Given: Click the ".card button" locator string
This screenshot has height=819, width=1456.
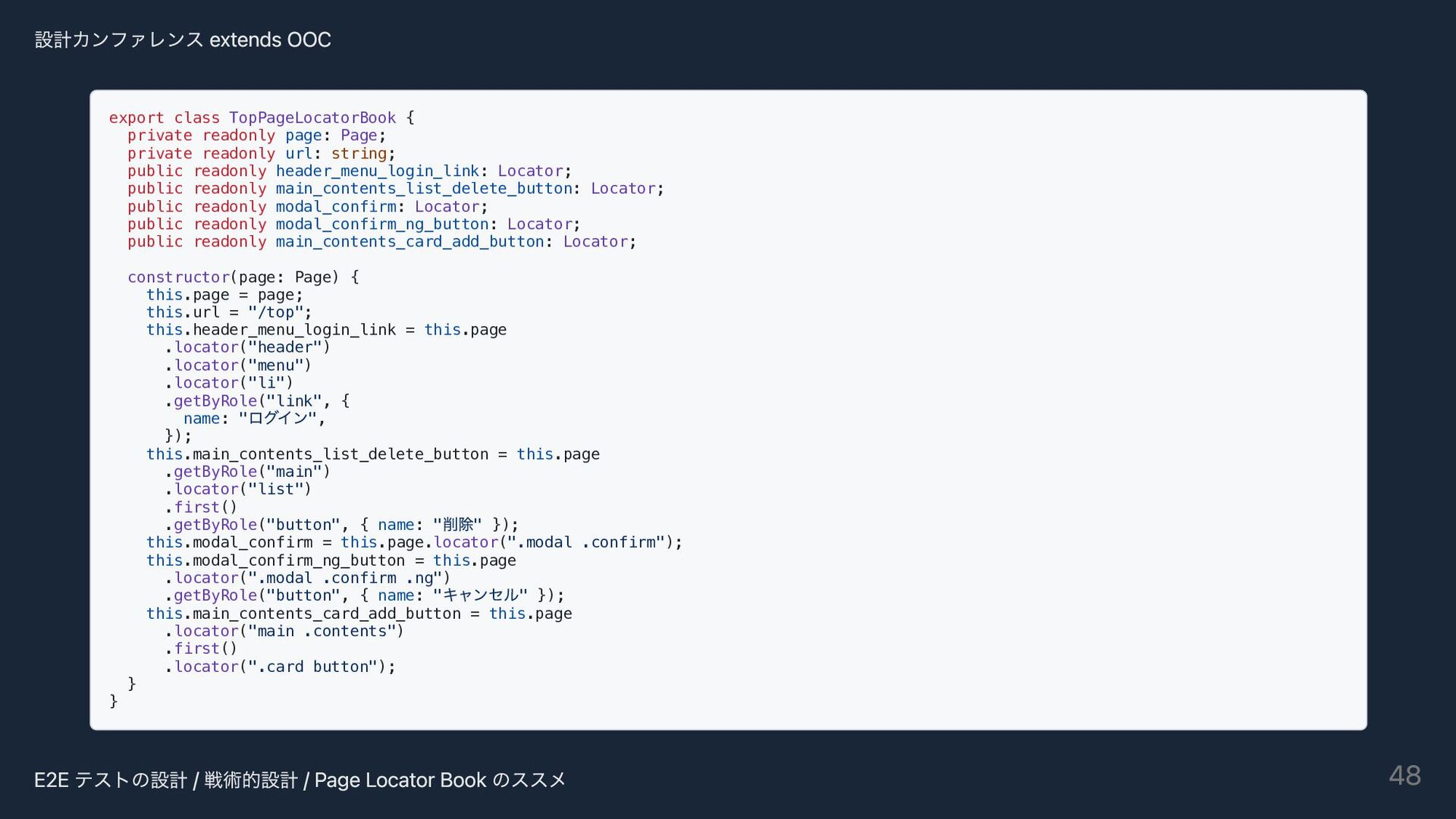Looking at the screenshot, I should (x=312, y=667).
